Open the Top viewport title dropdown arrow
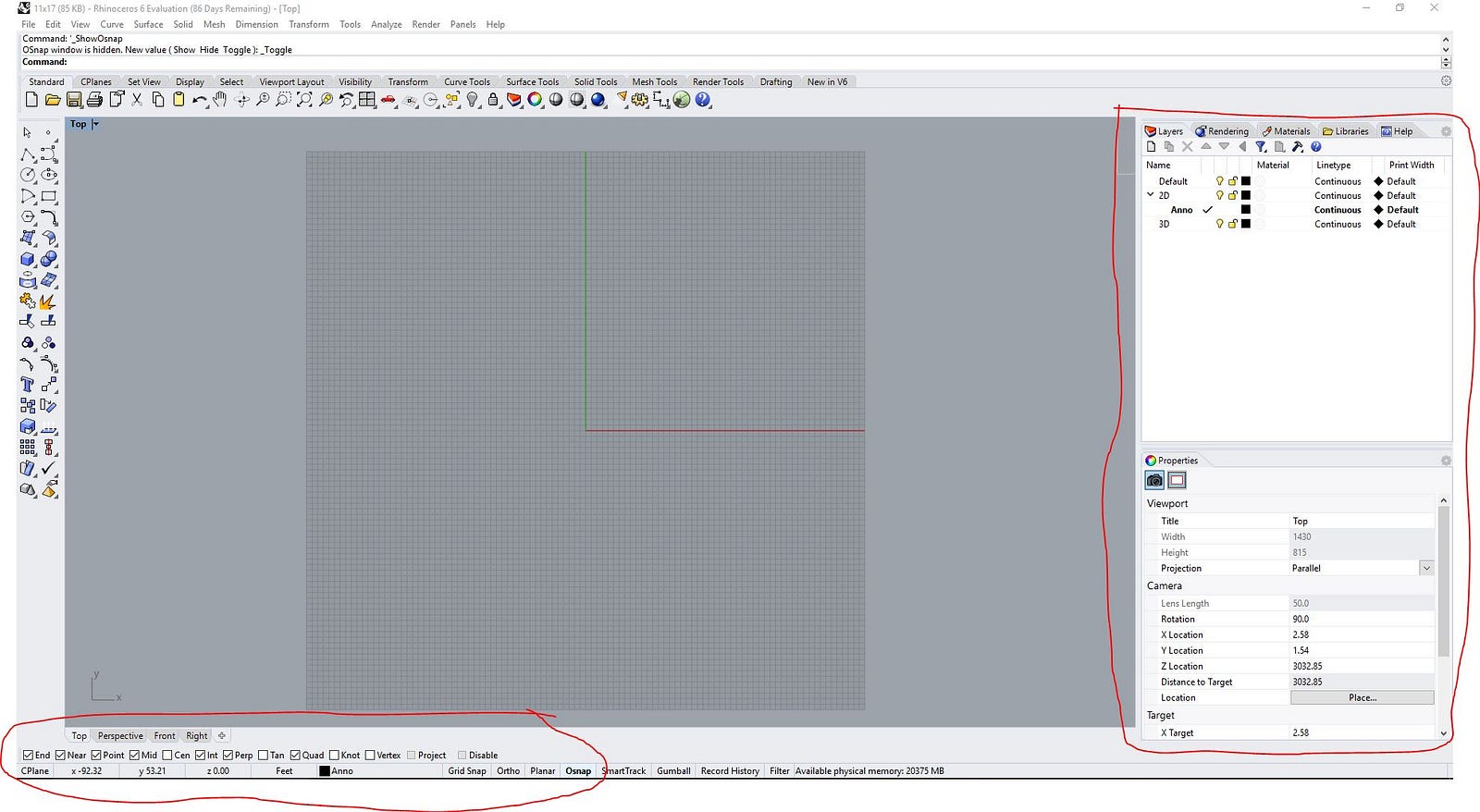This screenshot has width=1480, height=812. pos(95,124)
